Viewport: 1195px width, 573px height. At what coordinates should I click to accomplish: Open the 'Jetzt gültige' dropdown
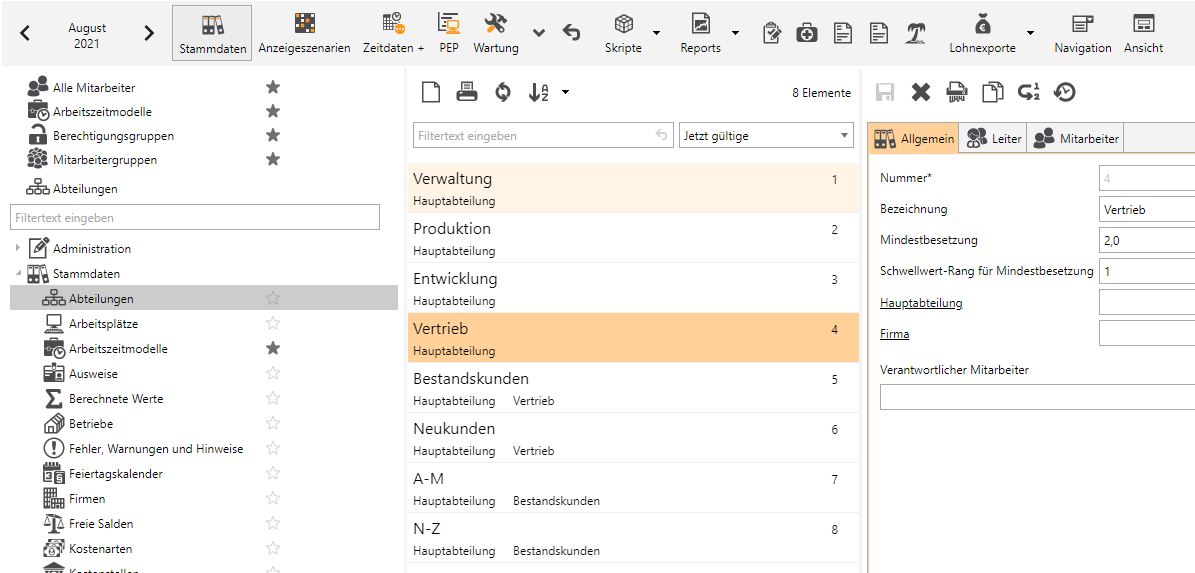tap(765, 136)
